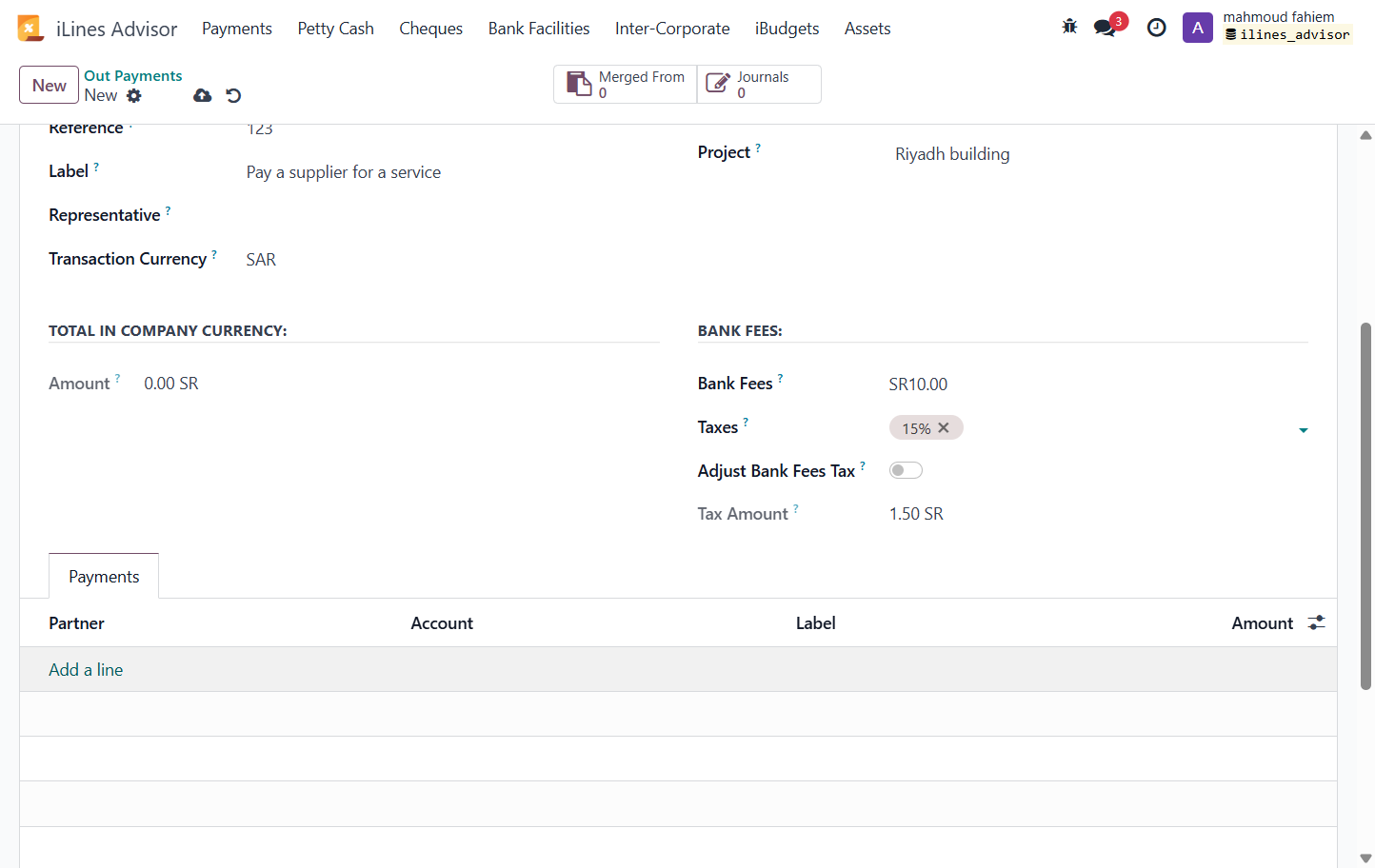1375x868 pixels.
Task: Open the Journals stat button
Action: pyautogui.click(x=759, y=84)
